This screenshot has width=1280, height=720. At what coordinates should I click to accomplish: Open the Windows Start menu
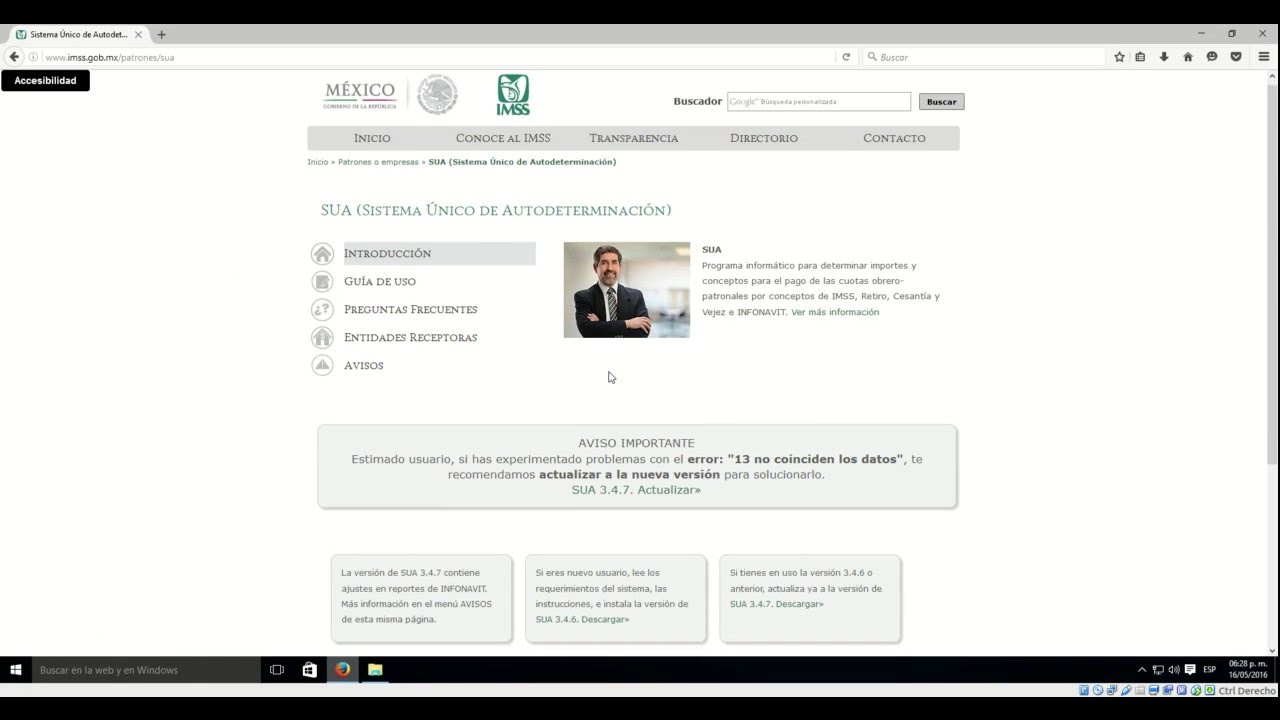coord(16,670)
